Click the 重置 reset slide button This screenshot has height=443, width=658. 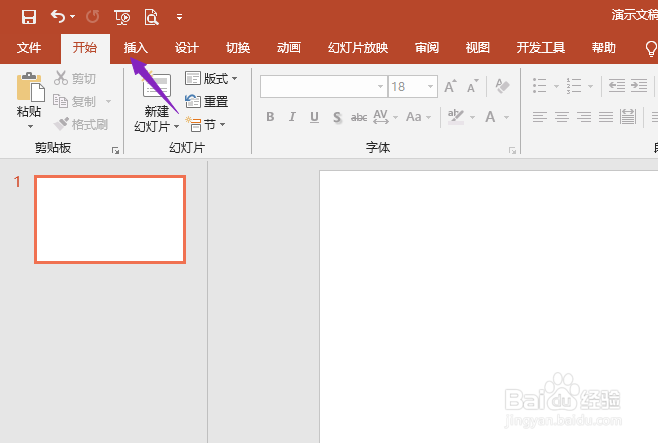(x=206, y=101)
